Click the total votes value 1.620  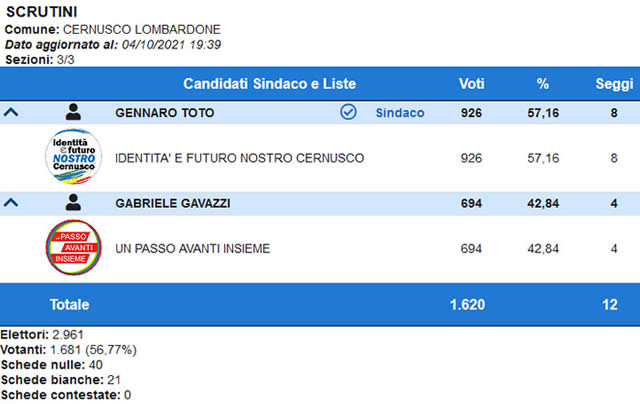coord(467,304)
